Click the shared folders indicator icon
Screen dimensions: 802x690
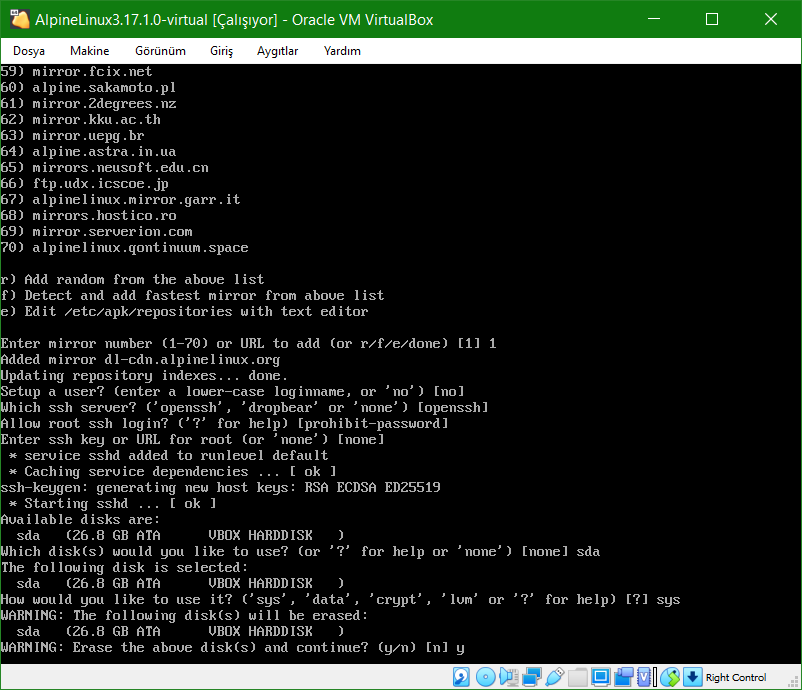pyautogui.click(x=577, y=677)
